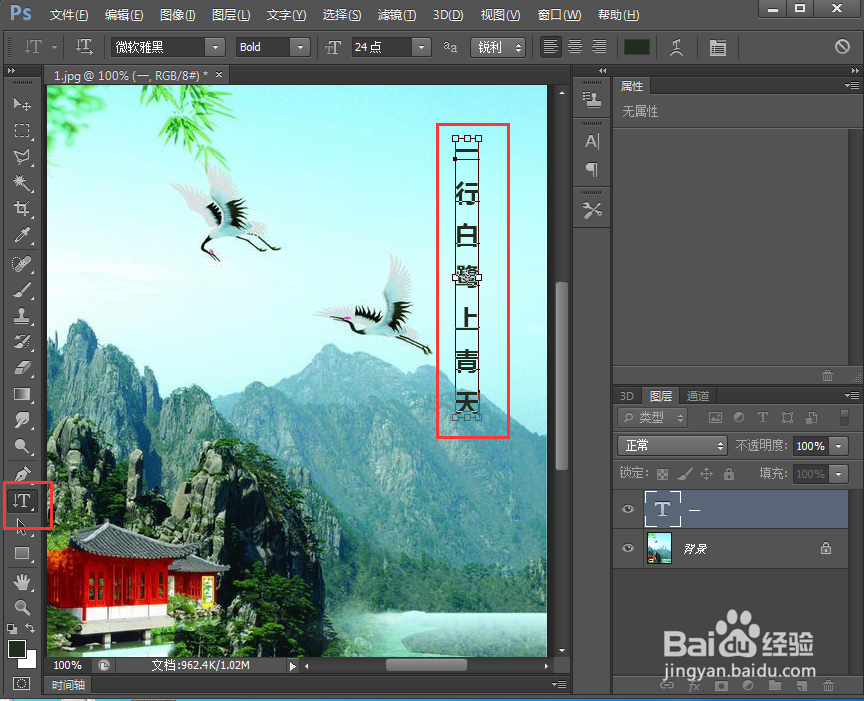Open the 图层(L) menu
The image size is (864, 701).
(231, 15)
